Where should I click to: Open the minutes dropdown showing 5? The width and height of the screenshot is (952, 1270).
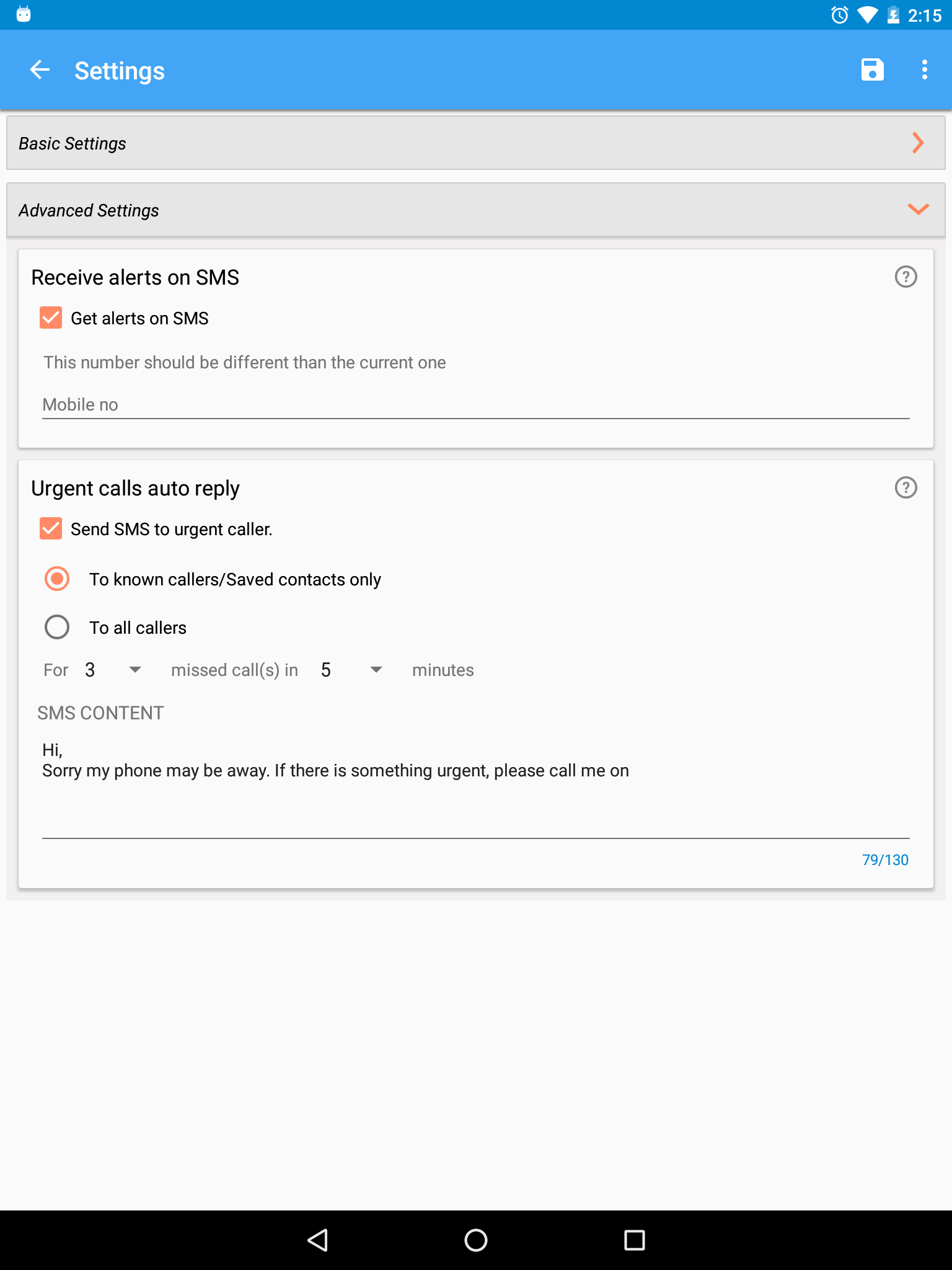pyautogui.click(x=351, y=670)
